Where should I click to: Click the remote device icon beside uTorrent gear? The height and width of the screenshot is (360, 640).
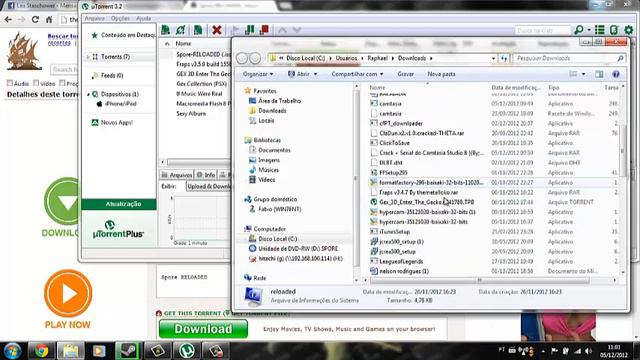pyautogui.click(x=614, y=30)
